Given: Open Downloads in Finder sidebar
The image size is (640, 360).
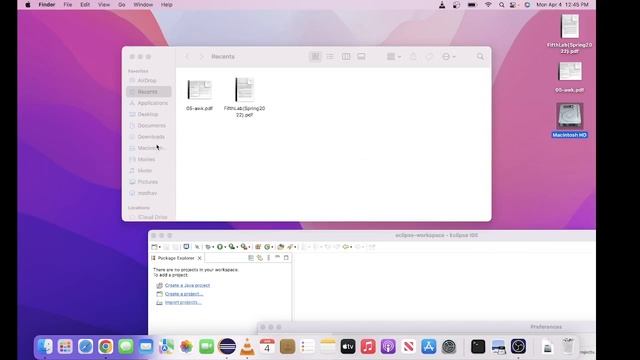Looking at the screenshot, I should [x=149, y=137].
